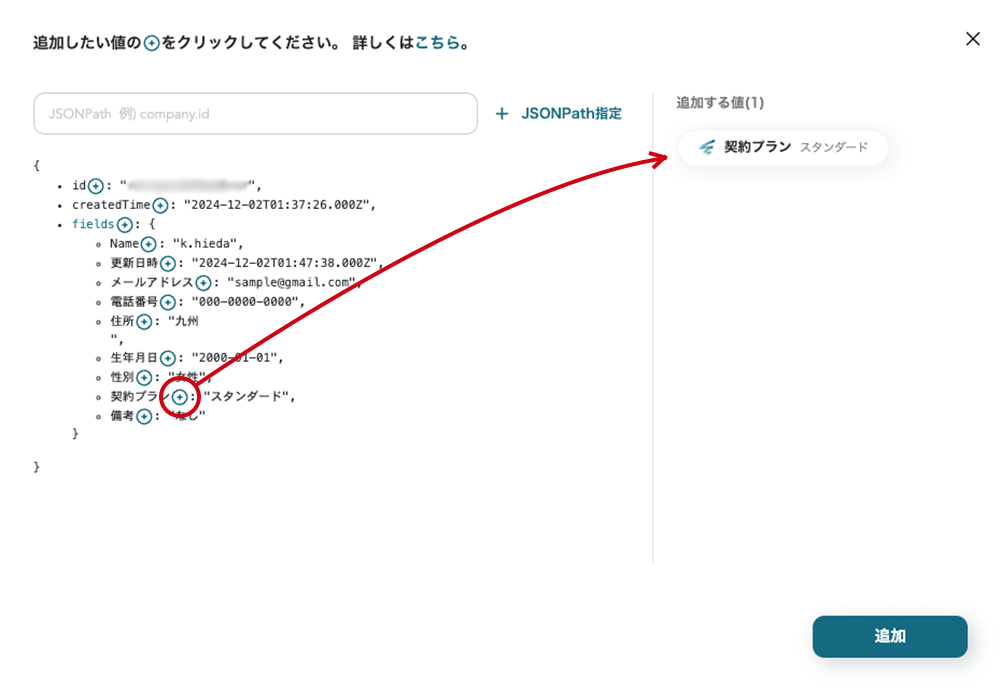Click the plus icon next to 更新日時
Screen dimensions: 1000x690
168,263
